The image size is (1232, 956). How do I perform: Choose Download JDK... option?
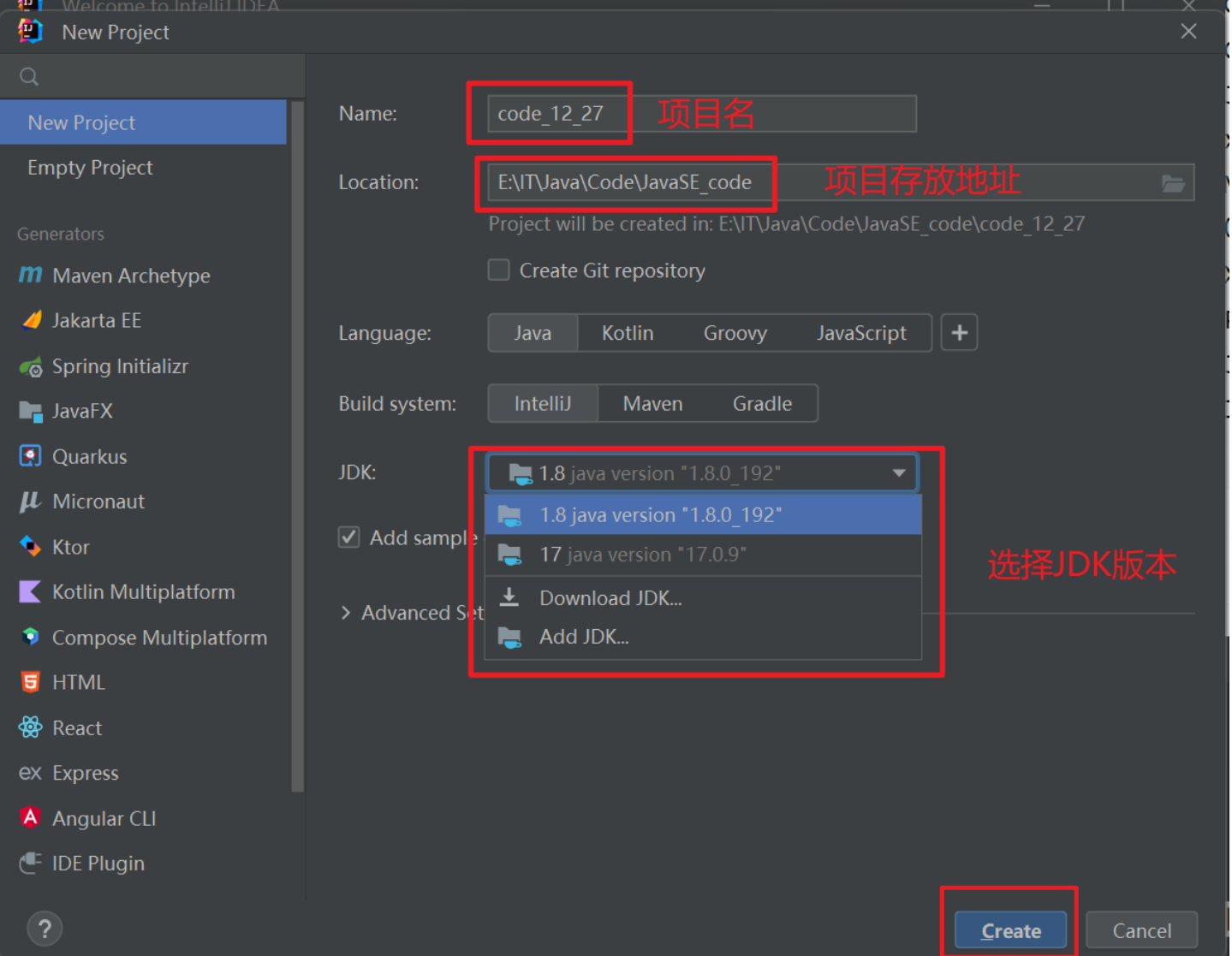point(703,598)
